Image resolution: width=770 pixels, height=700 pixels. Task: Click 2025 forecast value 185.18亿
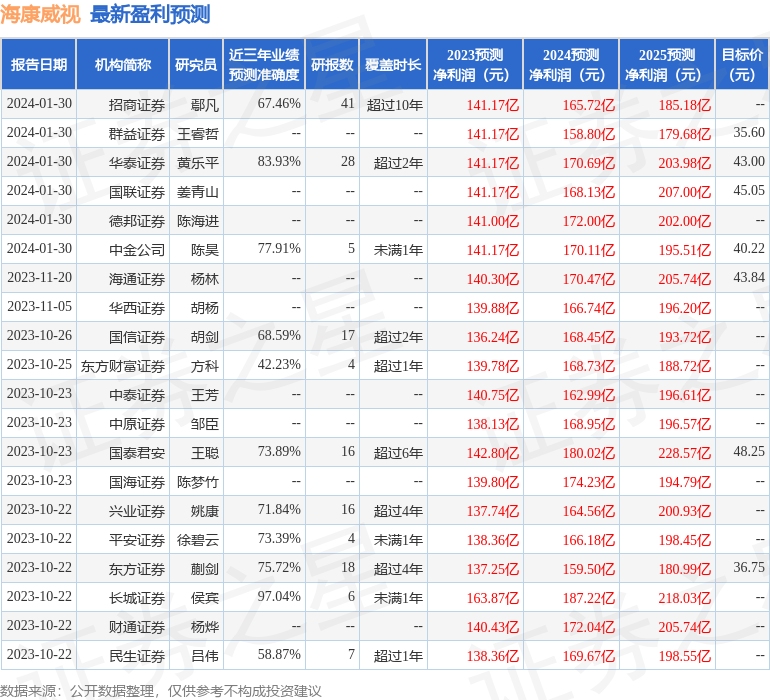point(685,105)
